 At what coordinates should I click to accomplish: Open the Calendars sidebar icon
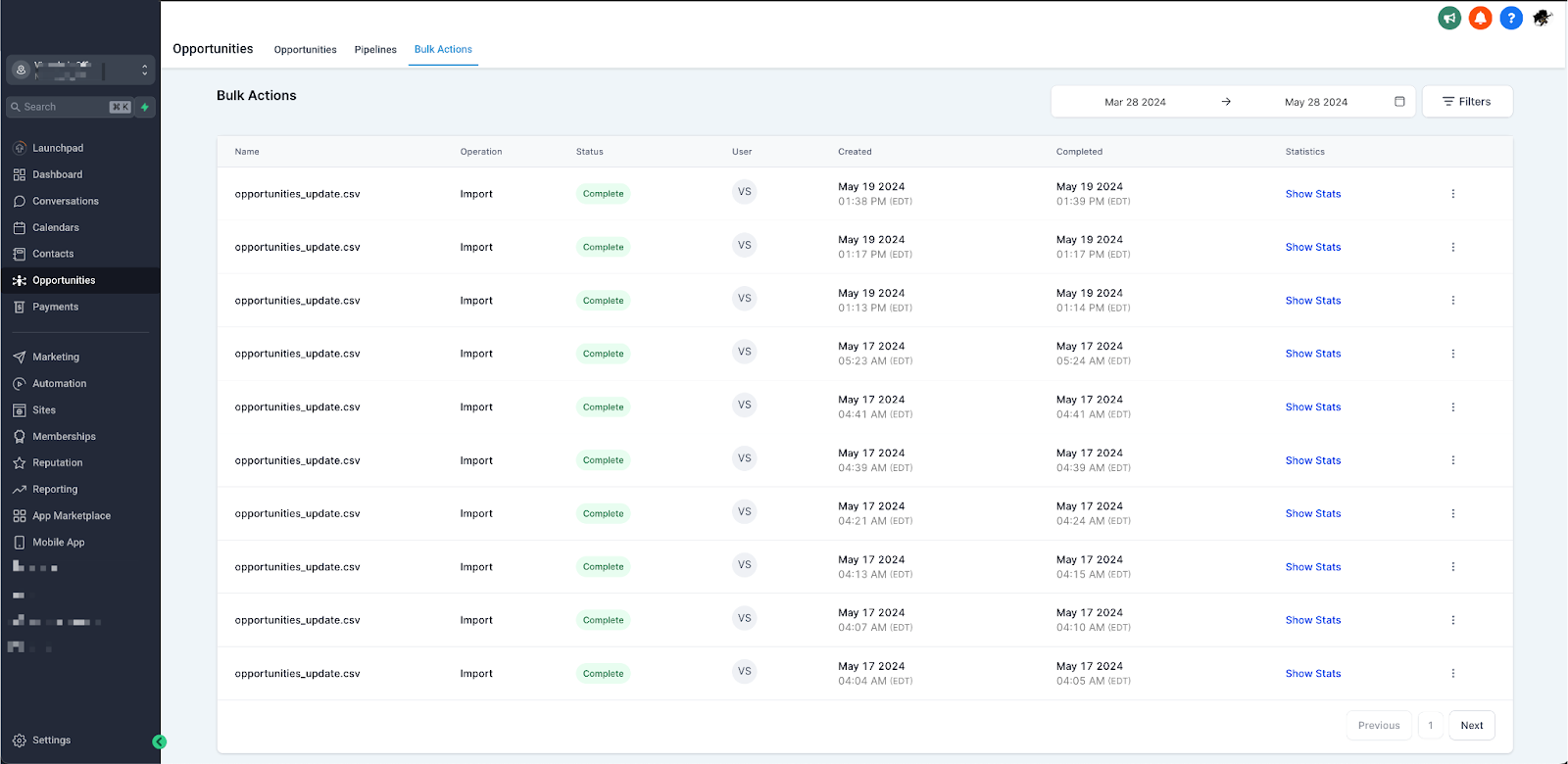[x=20, y=227]
